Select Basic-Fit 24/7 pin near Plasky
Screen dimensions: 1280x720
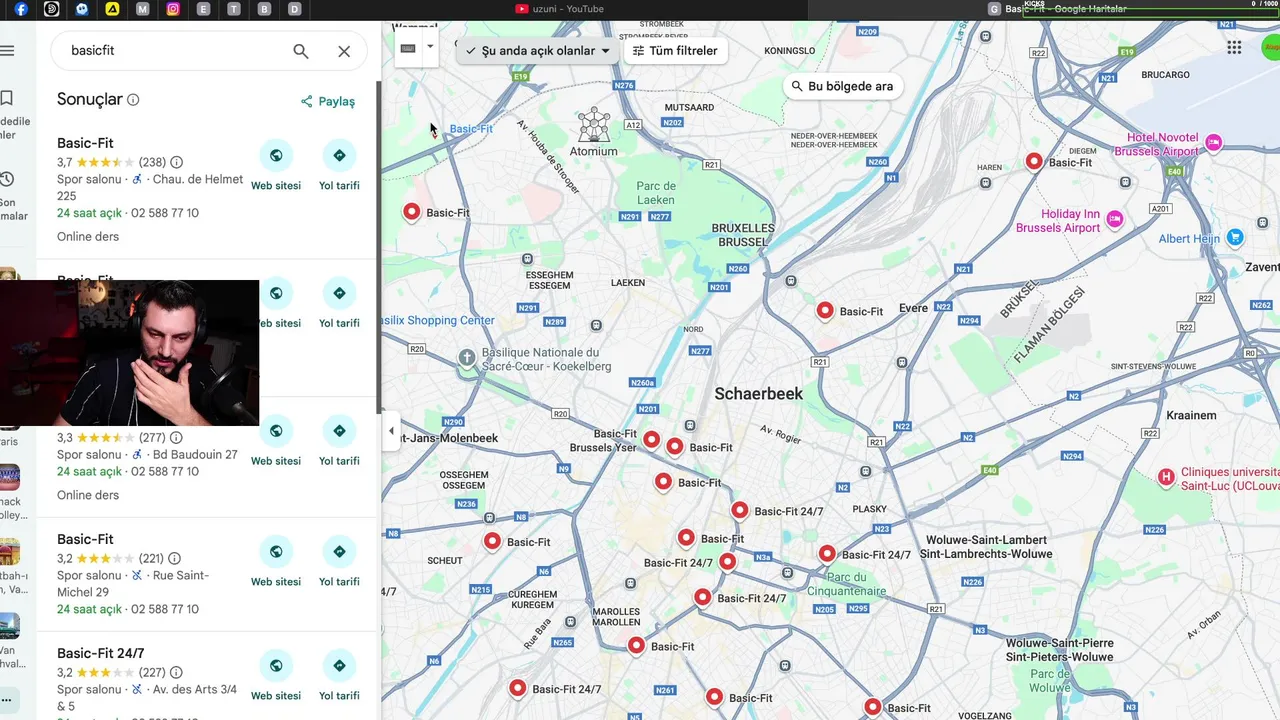740,511
